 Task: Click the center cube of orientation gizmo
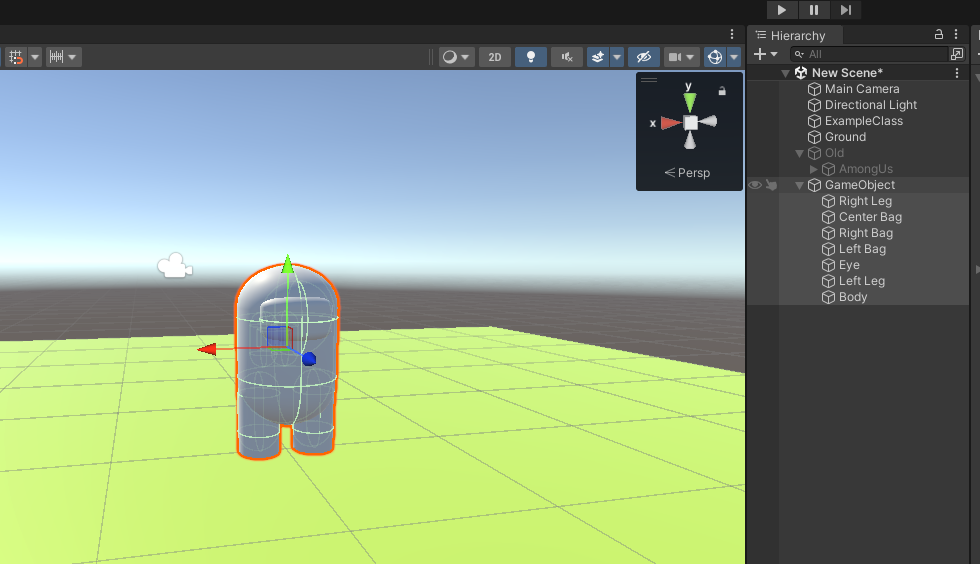click(x=690, y=123)
